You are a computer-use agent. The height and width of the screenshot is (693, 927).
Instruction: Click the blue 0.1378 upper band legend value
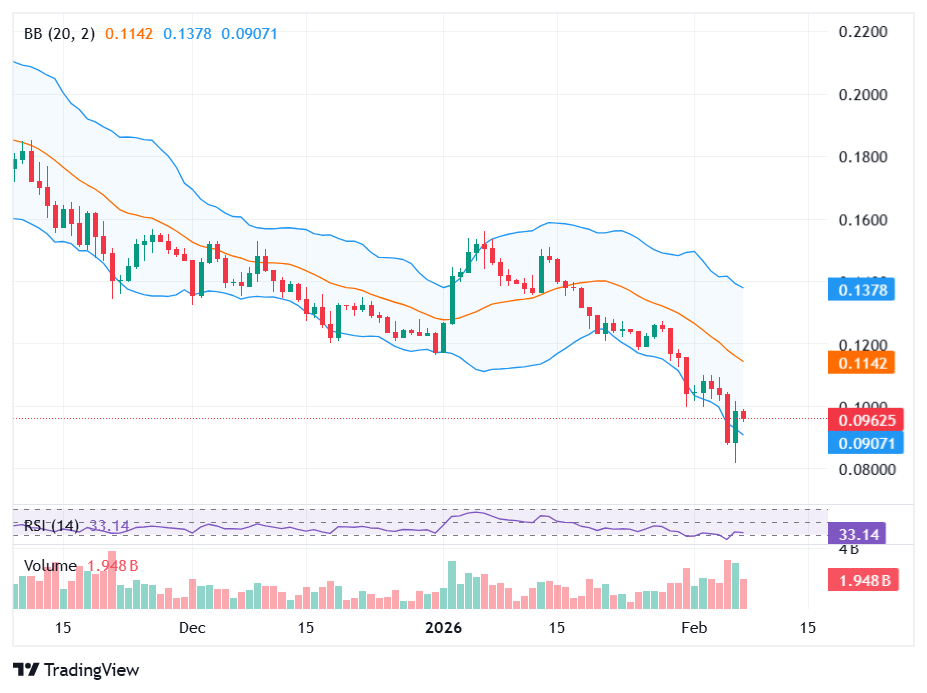tap(187, 34)
